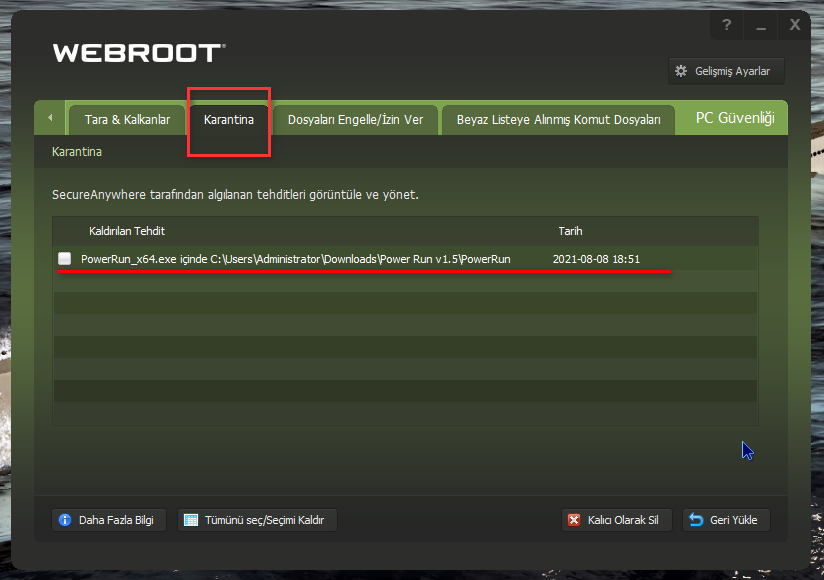Screen dimensions: 824x580
Task: Click the Tarih column header
Action: click(x=570, y=231)
